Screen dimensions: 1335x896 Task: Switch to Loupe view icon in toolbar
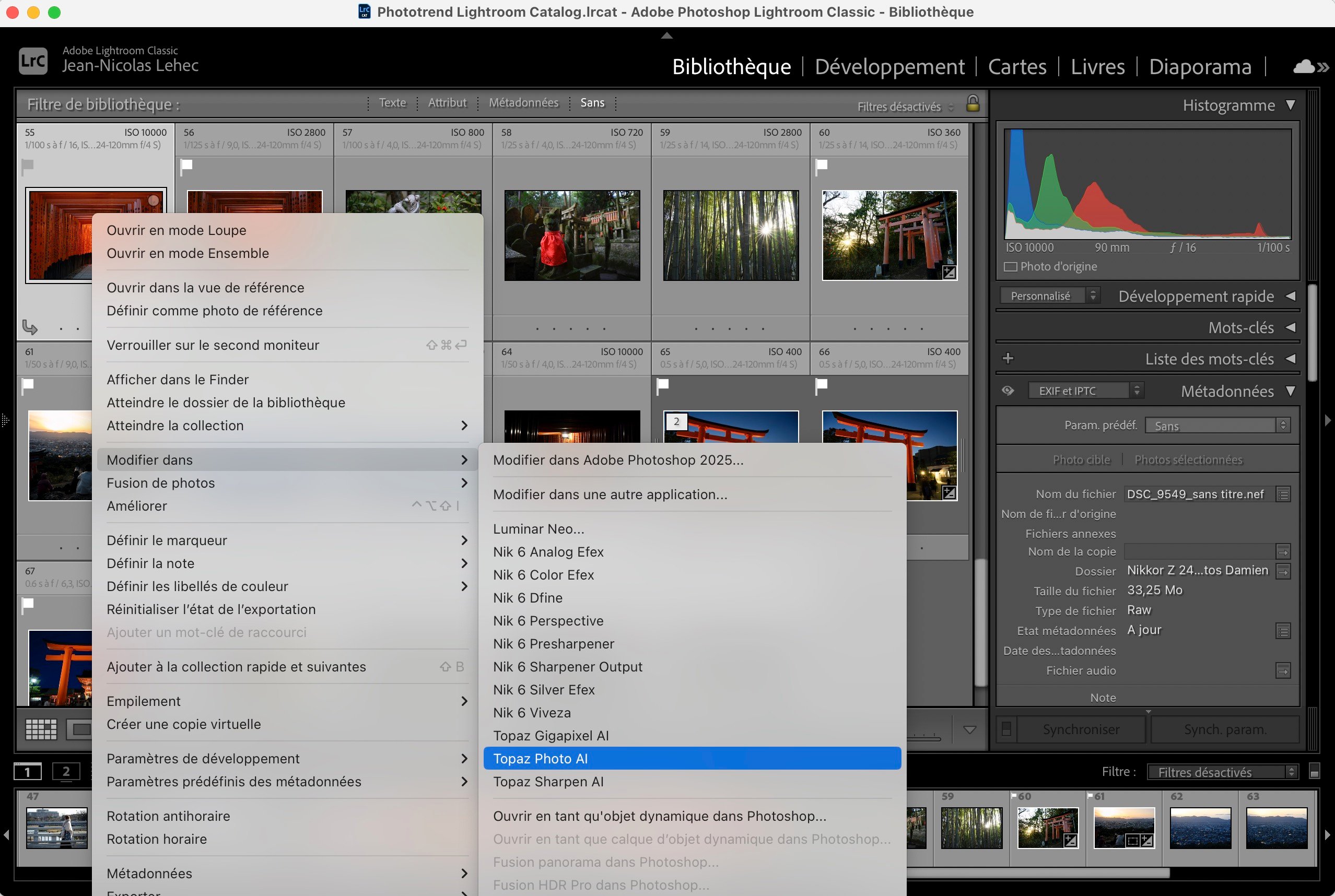click(x=79, y=728)
